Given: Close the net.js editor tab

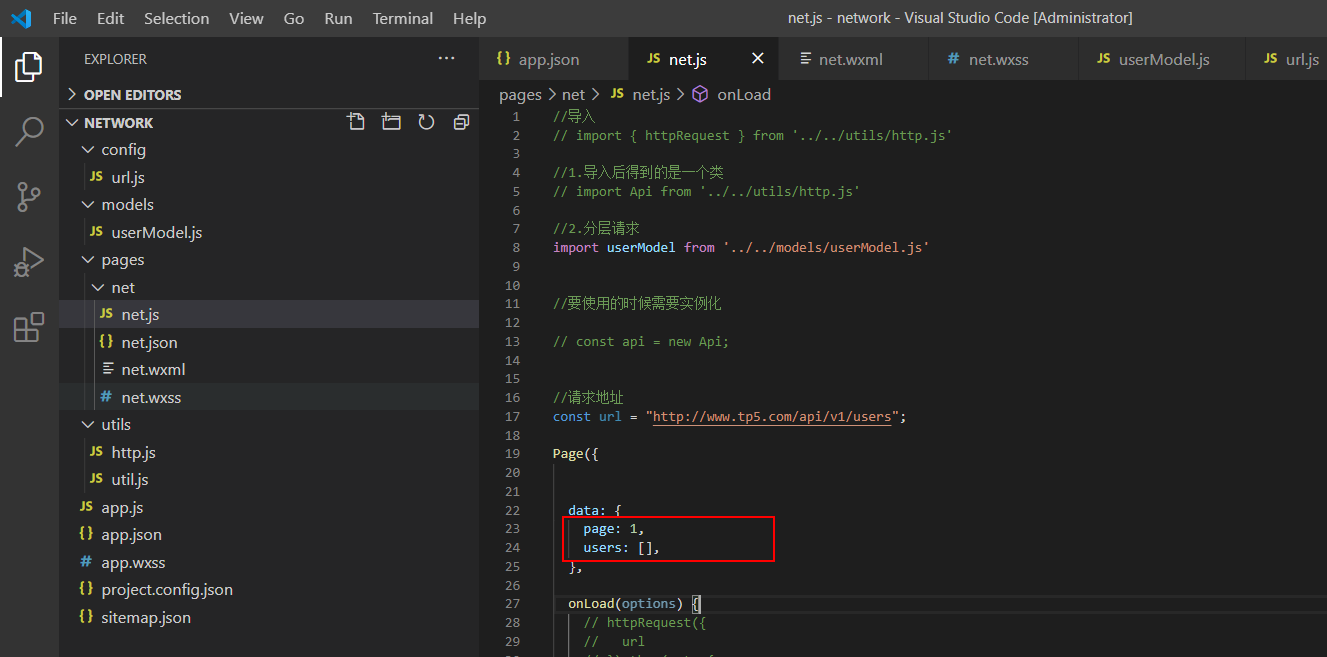Looking at the screenshot, I should coord(758,59).
